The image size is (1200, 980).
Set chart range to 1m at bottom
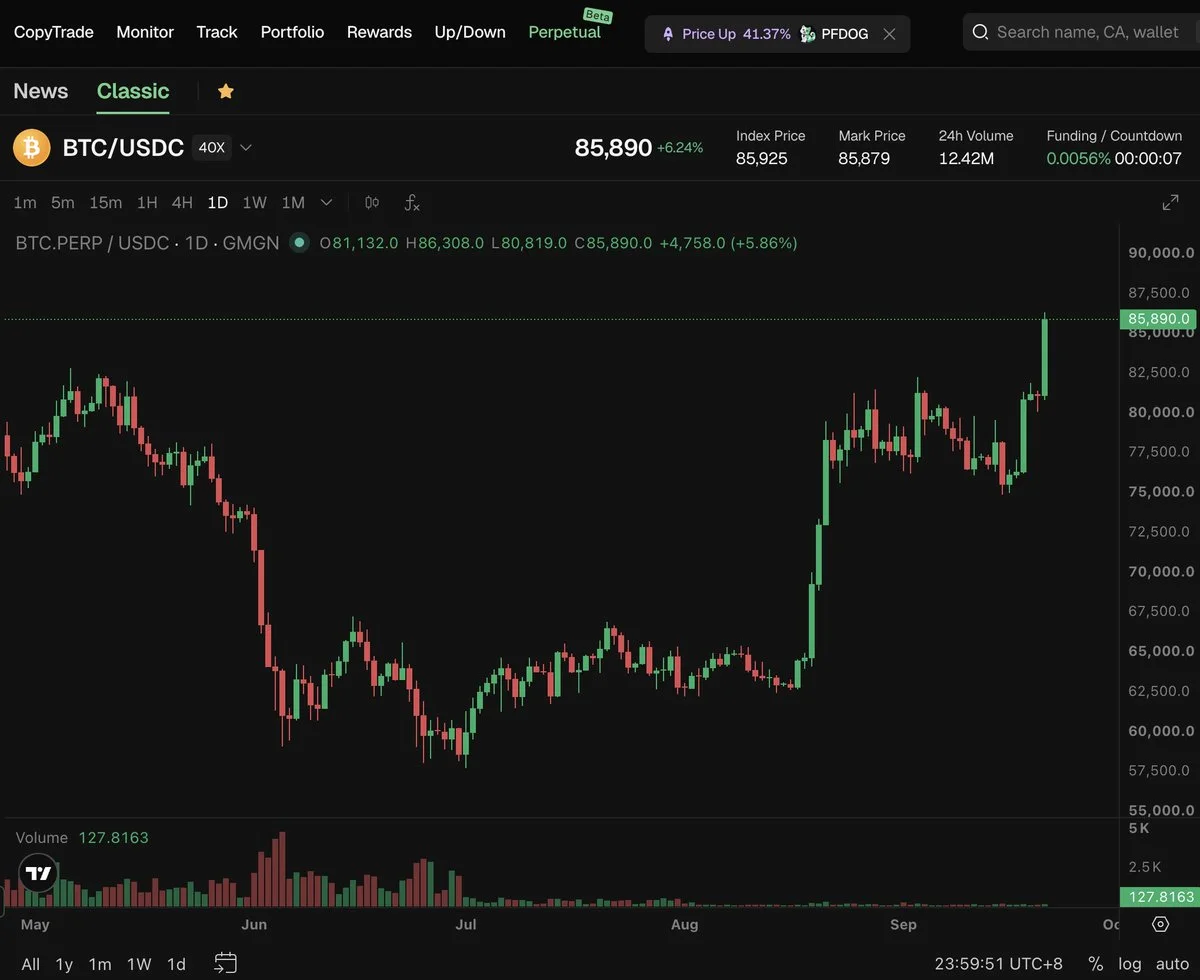tap(100, 964)
